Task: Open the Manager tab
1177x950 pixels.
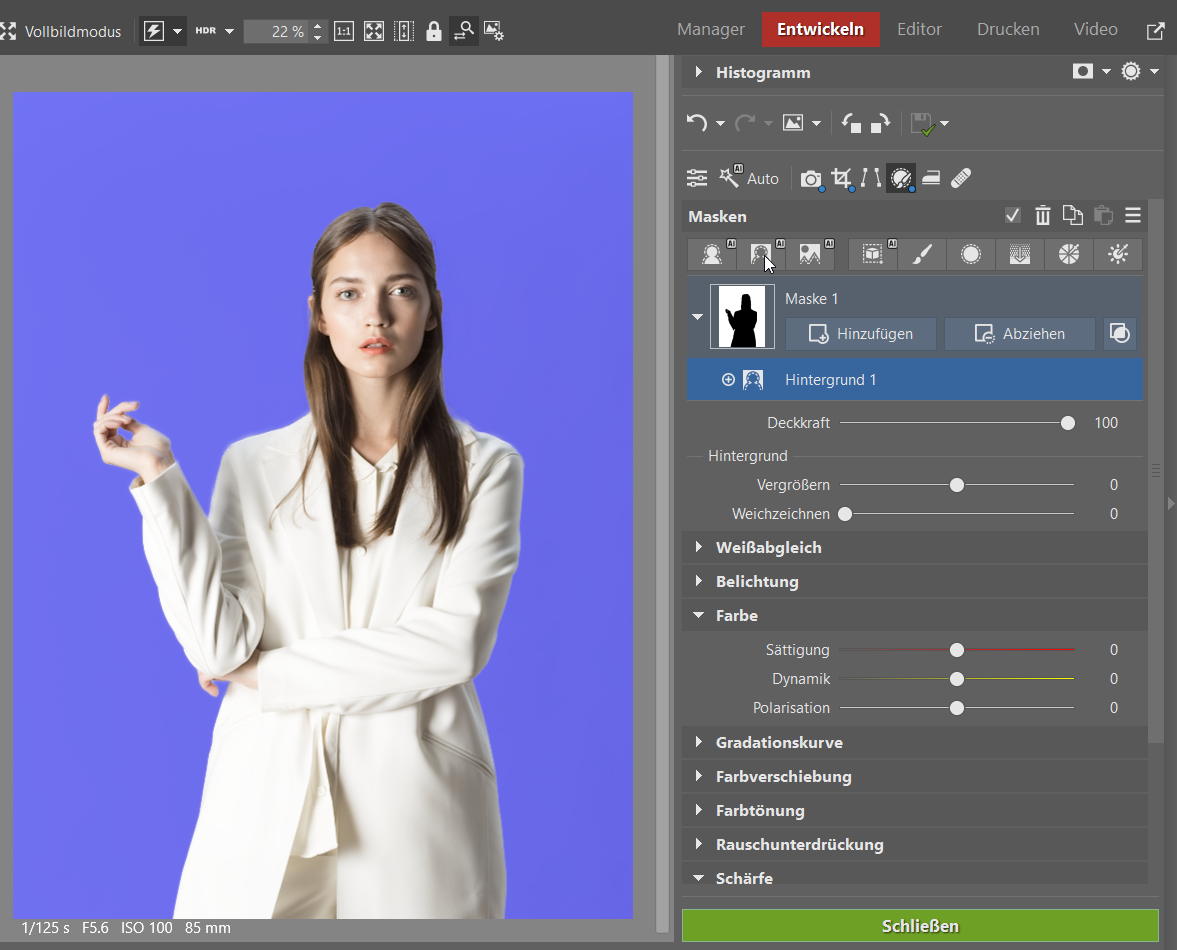Action: coord(710,29)
